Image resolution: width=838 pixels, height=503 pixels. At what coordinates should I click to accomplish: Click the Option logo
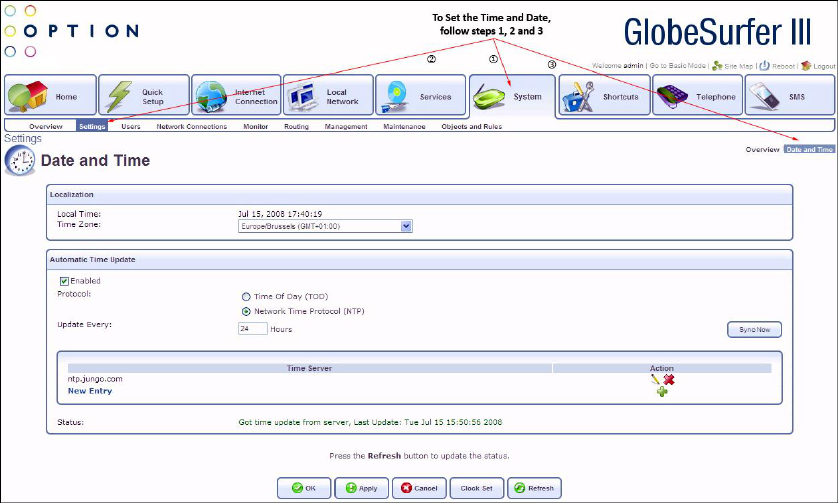(x=71, y=30)
